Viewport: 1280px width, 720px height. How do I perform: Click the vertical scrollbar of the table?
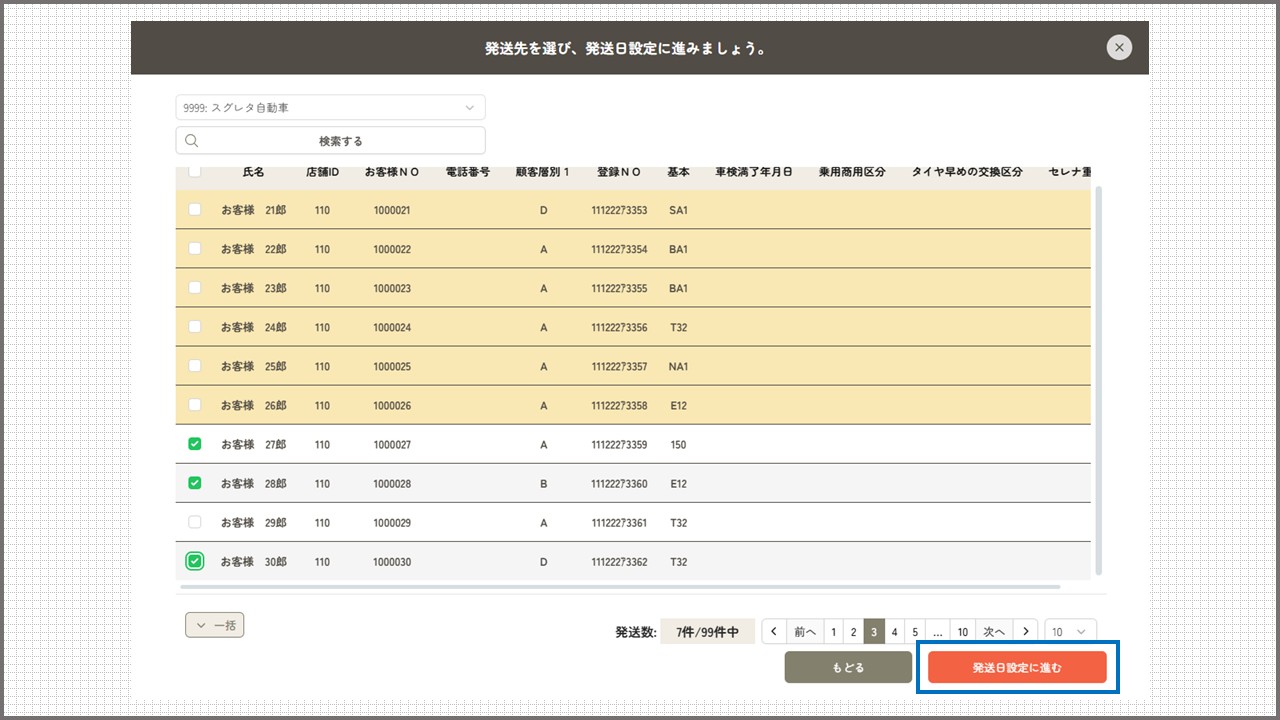pos(1099,380)
